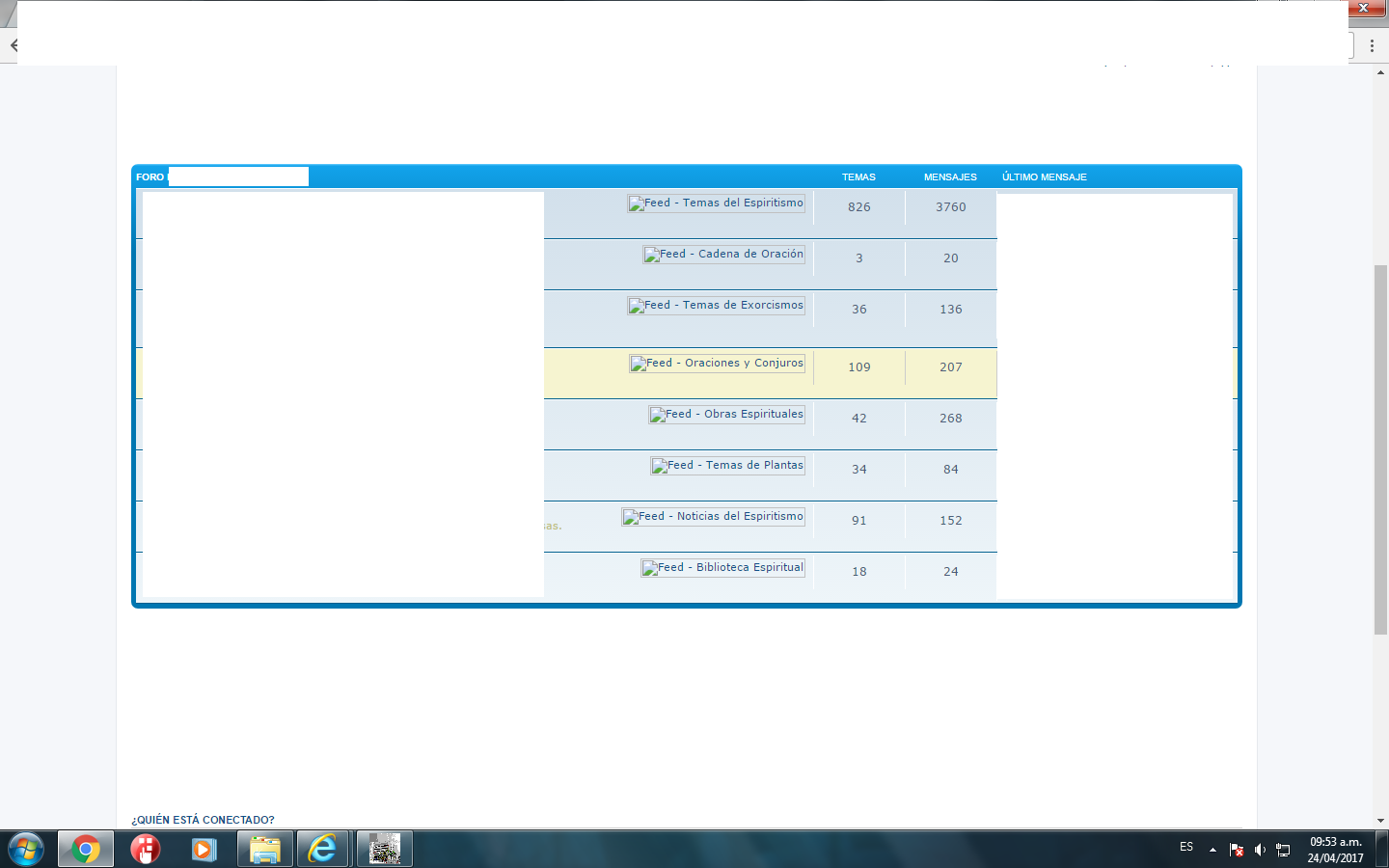This screenshot has width=1389, height=868.
Task: Select the Feed - Obras Espirituales icon
Action: click(726, 415)
